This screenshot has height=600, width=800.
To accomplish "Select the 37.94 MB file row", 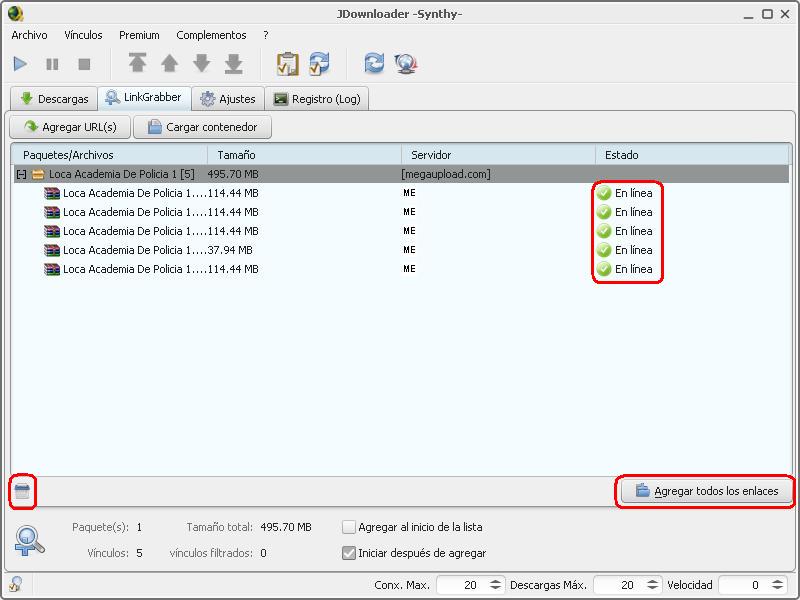I will pos(401,250).
